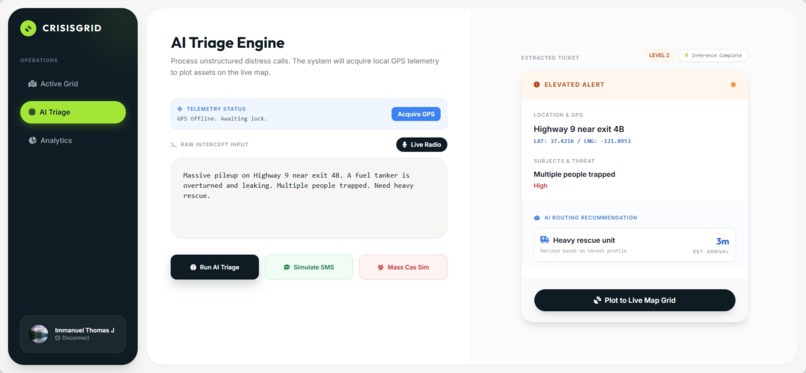The height and width of the screenshot is (373, 806).
Task: Click the Elevated Alert warning icon
Action: pos(537,84)
